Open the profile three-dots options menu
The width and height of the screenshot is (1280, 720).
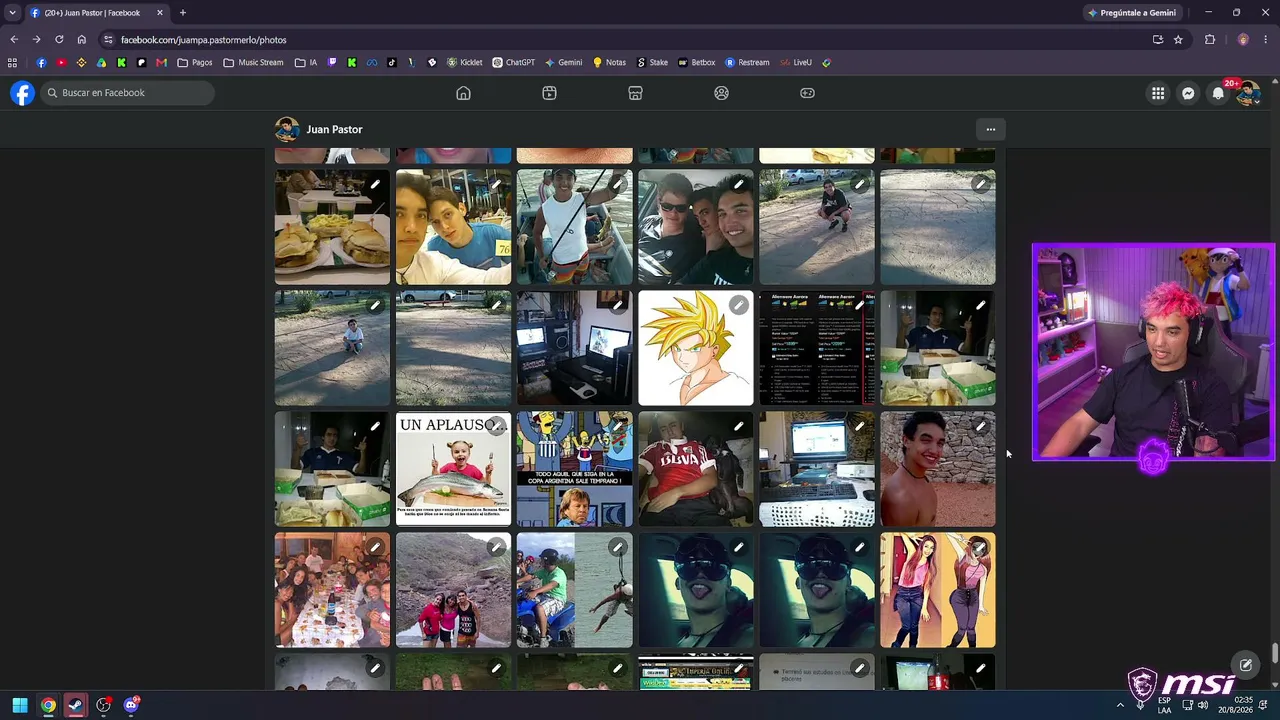990,129
